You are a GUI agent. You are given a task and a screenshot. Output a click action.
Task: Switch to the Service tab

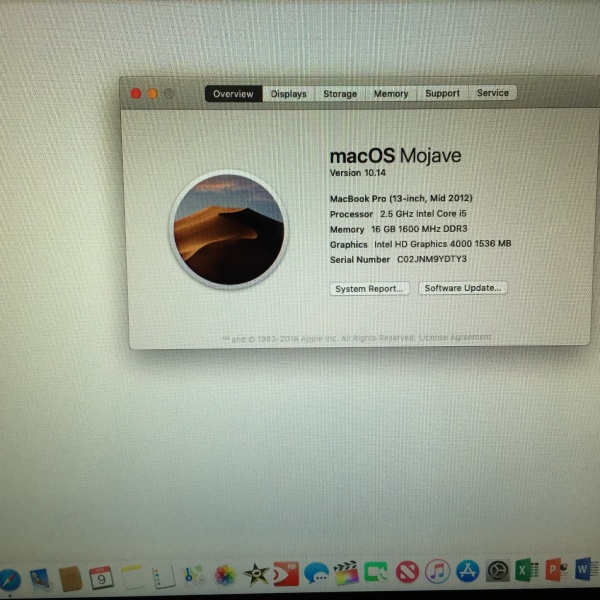click(493, 93)
